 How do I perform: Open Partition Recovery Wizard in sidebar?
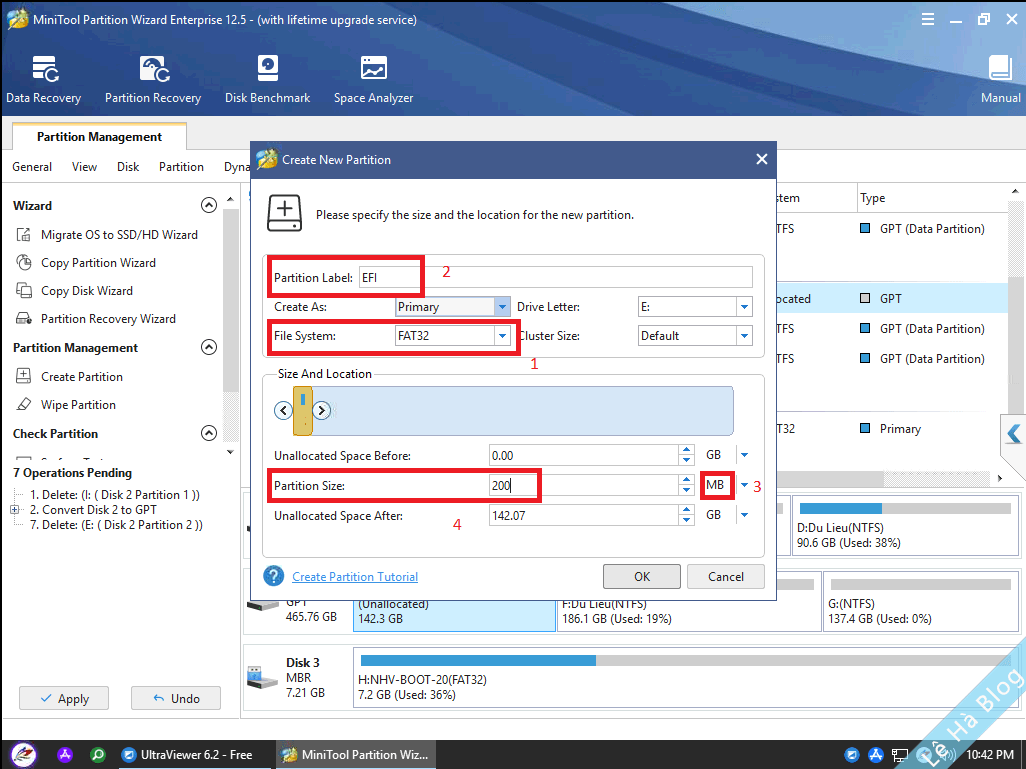(108, 319)
